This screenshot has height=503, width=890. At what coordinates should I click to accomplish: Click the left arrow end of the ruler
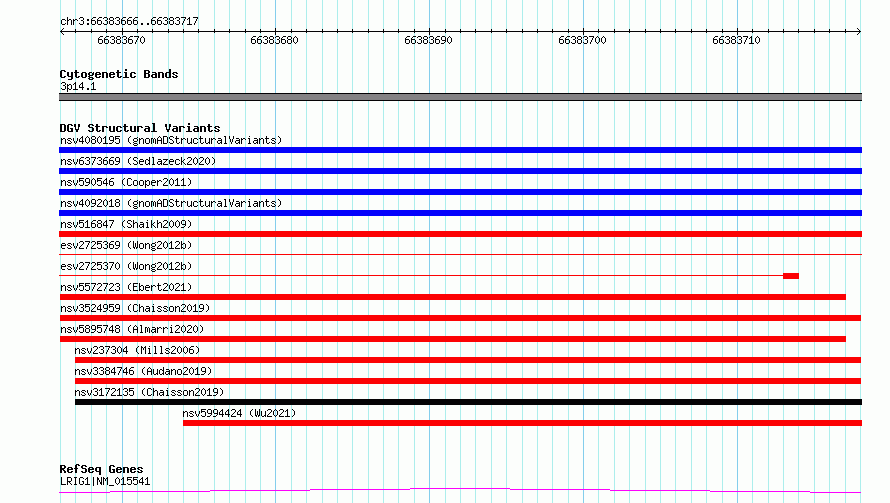tap(62, 31)
